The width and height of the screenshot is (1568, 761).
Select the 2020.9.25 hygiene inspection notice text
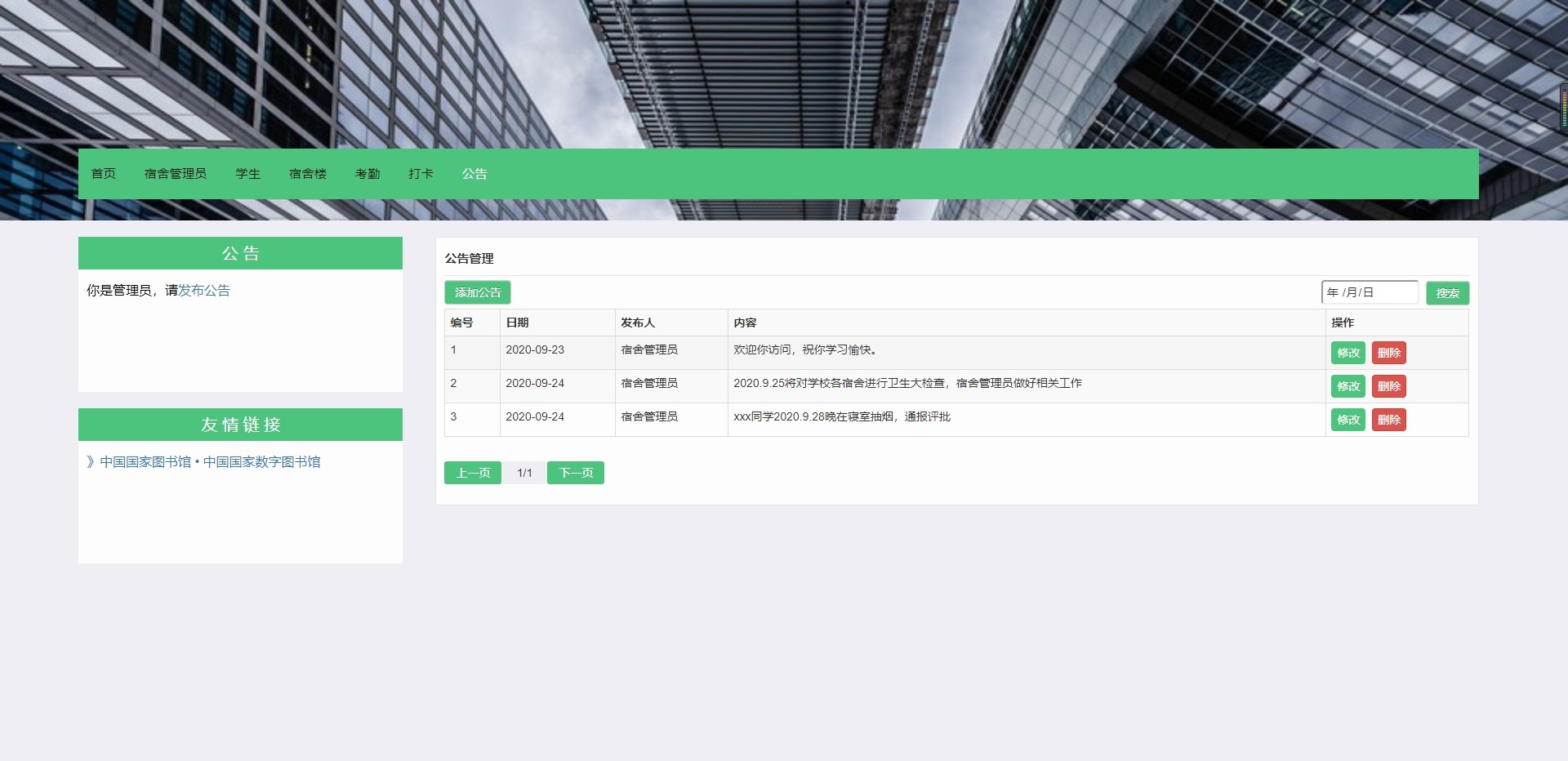pos(907,383)
